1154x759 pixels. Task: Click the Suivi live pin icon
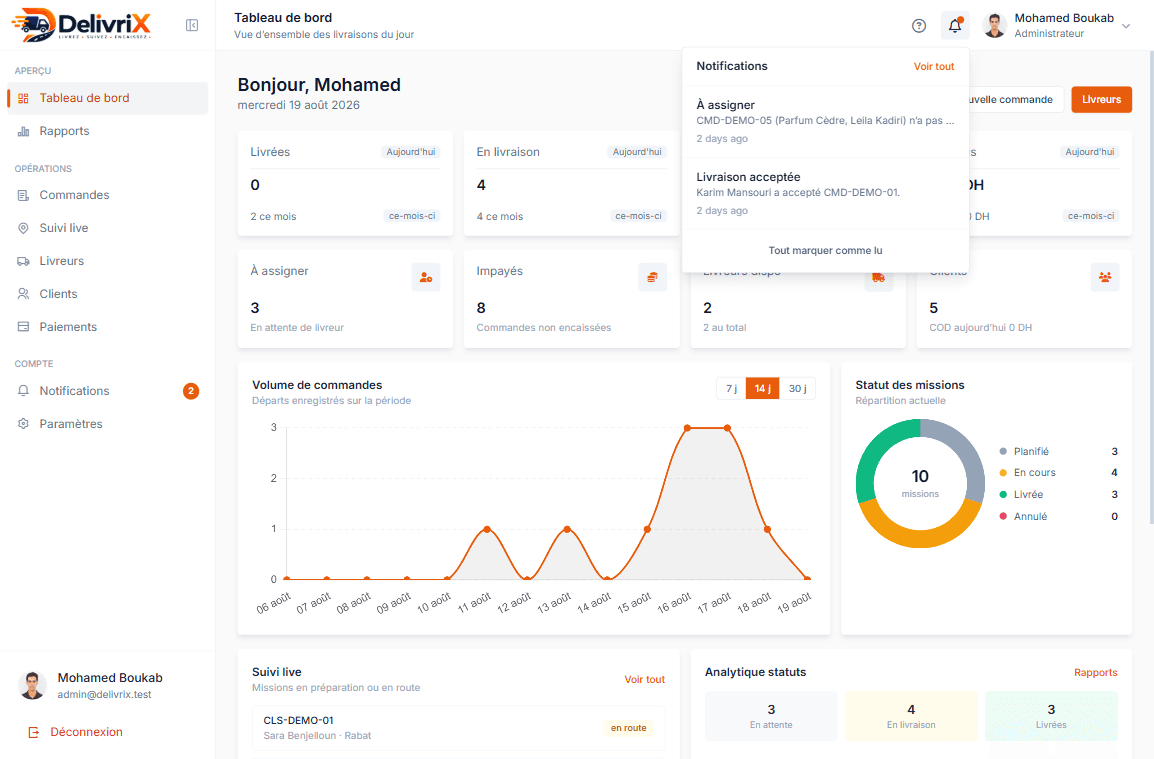coord(24,228)
